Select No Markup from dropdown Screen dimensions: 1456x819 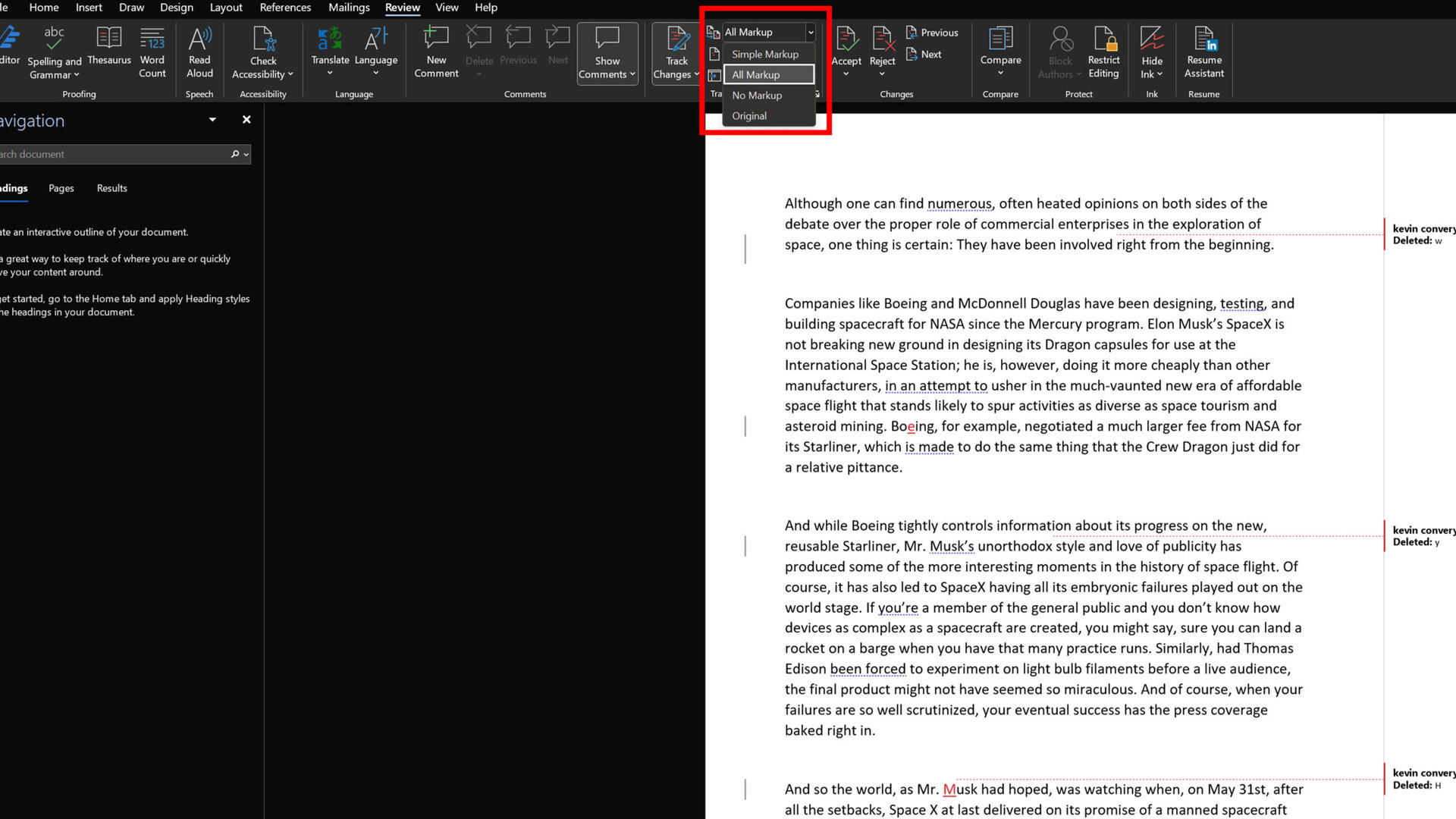[x=757, y=95]
